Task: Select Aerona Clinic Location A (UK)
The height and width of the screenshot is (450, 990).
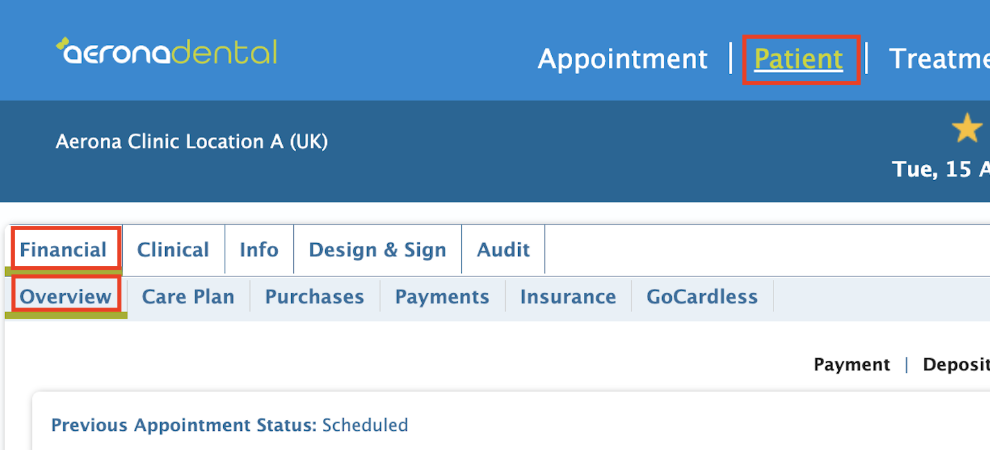Action: (x=192, y=142)
